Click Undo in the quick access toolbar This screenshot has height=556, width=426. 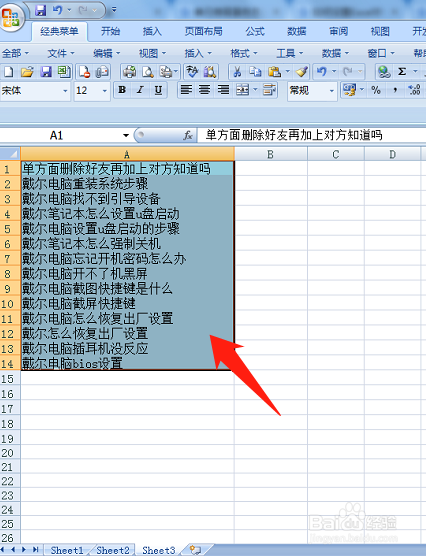(57, 11)
